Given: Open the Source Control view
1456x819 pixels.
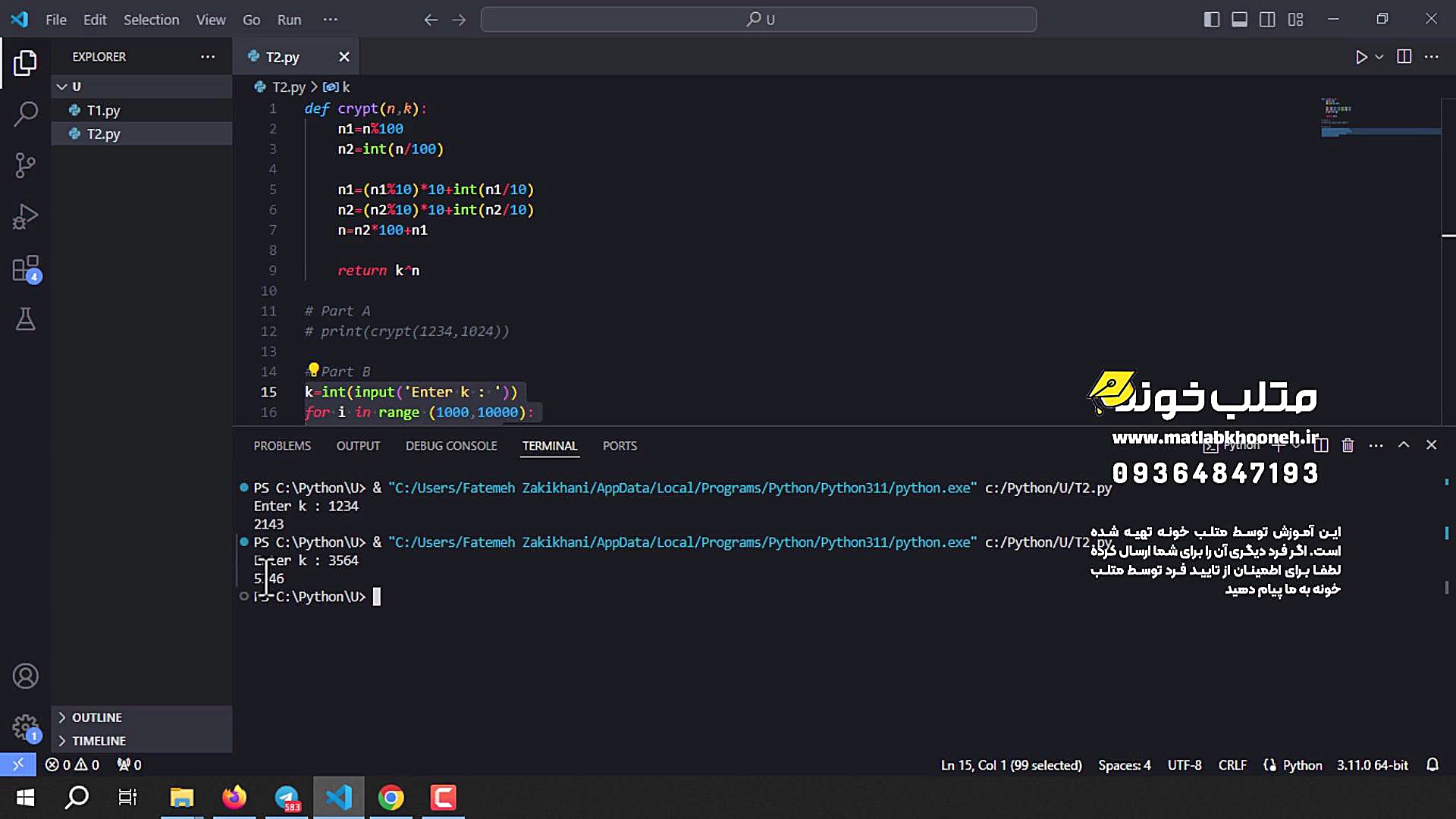Looking at the screenshot, I should (x=25, y=165).
